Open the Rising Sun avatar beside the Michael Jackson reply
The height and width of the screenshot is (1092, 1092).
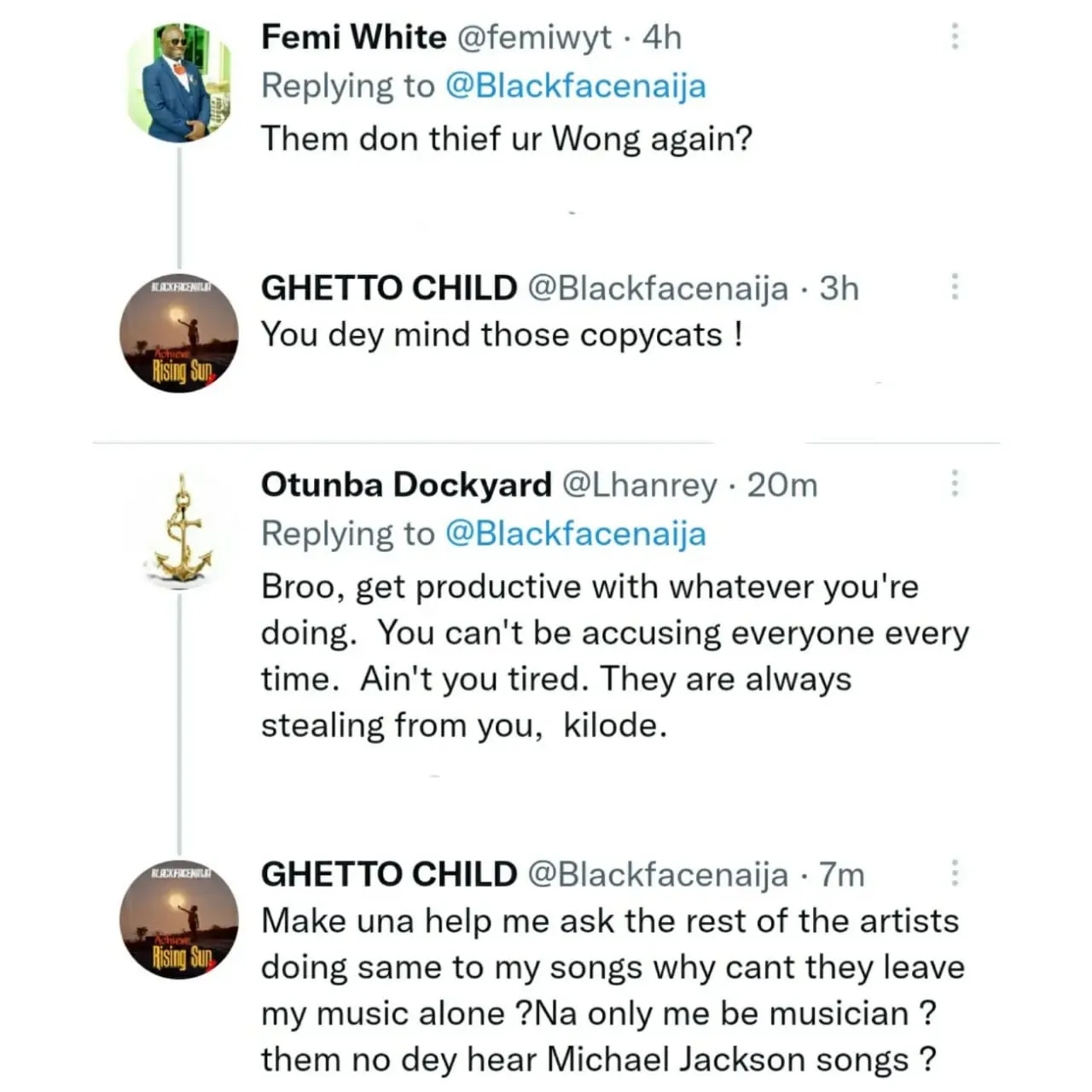pos(179,920)
